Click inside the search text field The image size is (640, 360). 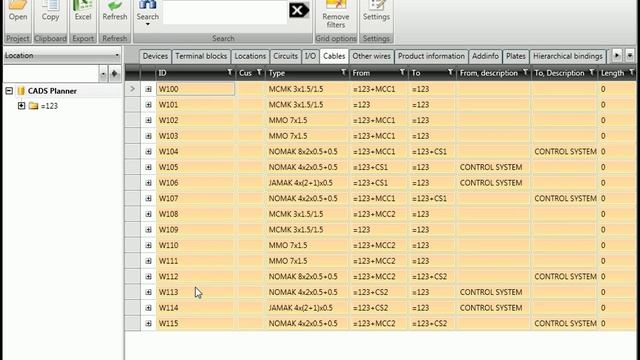(x=225, y=12)
